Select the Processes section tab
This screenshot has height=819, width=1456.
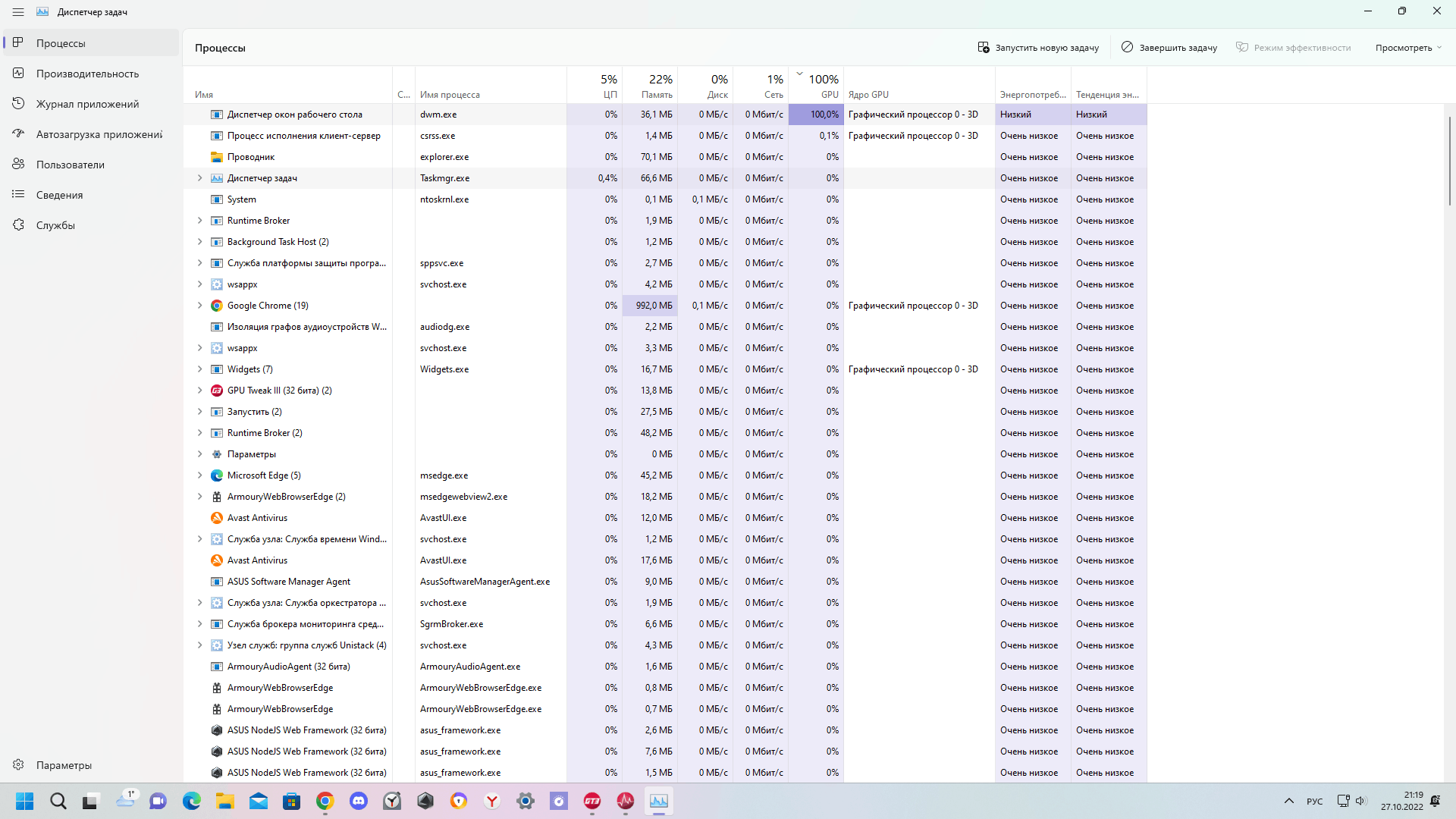(x=61, y=43)
